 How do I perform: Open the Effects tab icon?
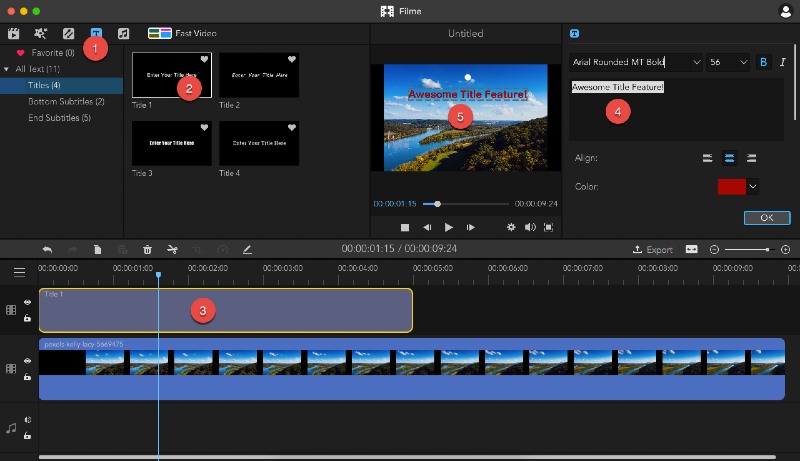point(40,34)
